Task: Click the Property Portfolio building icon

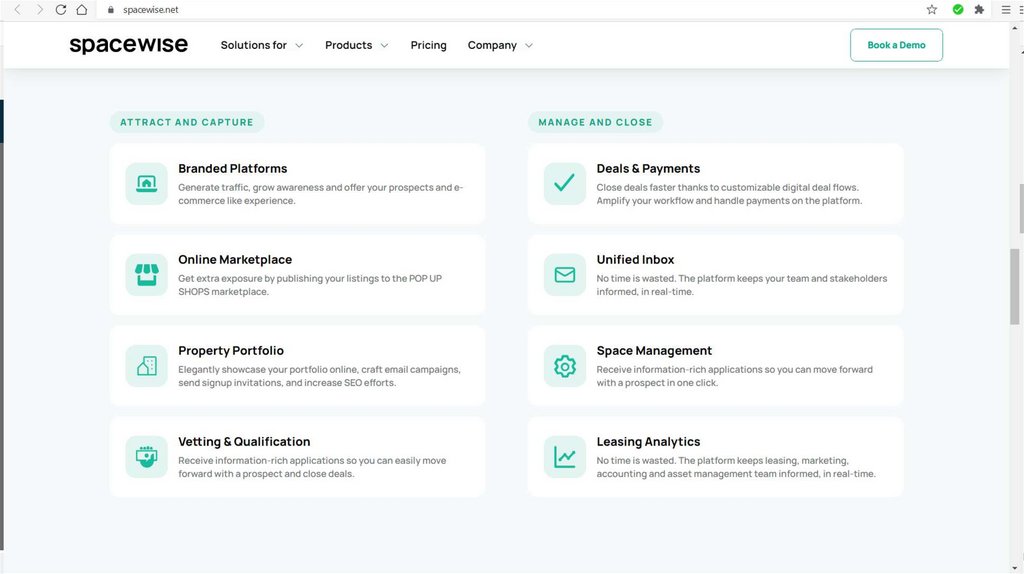Action: tap(146, 366)
